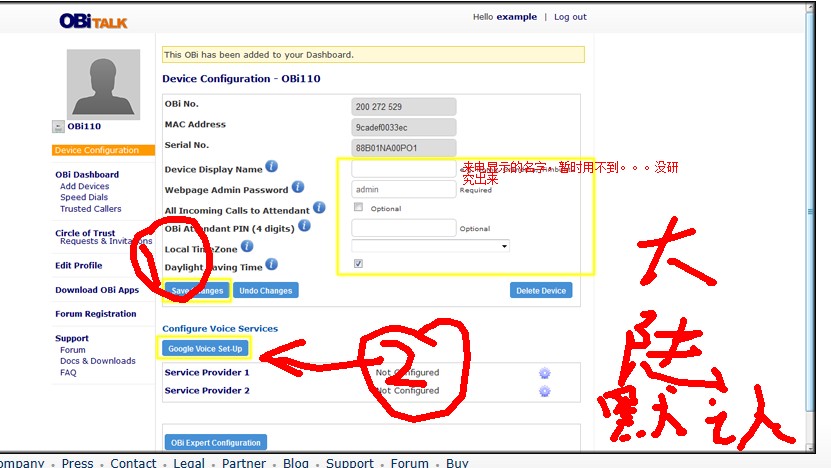Click the OBiTALK logo

[93, 21]
